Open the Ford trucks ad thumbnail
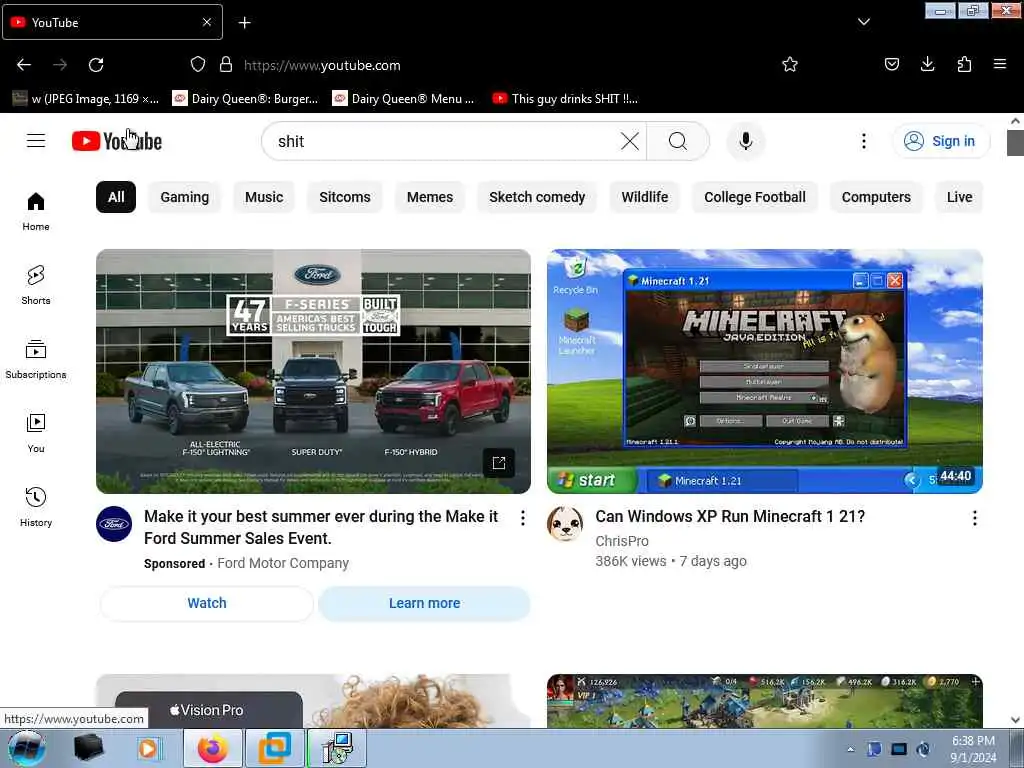 [x=313, y=371]
